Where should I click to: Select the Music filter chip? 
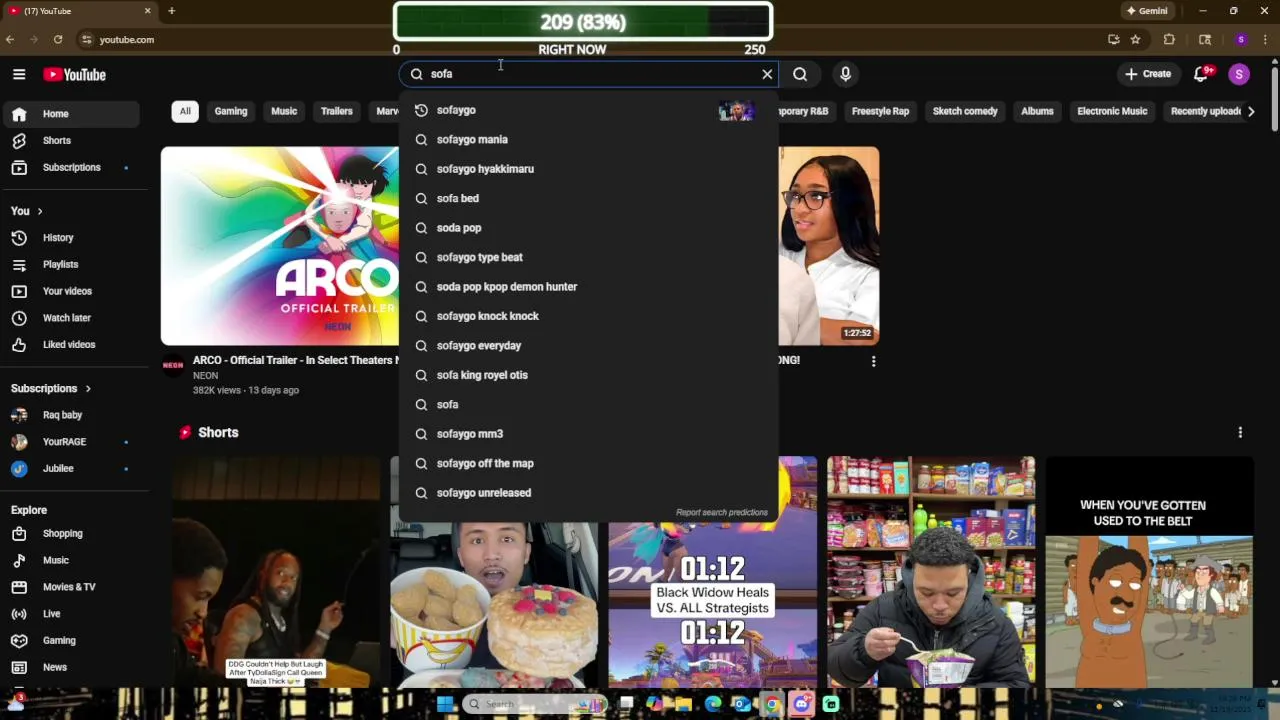[x=284, y=111]
